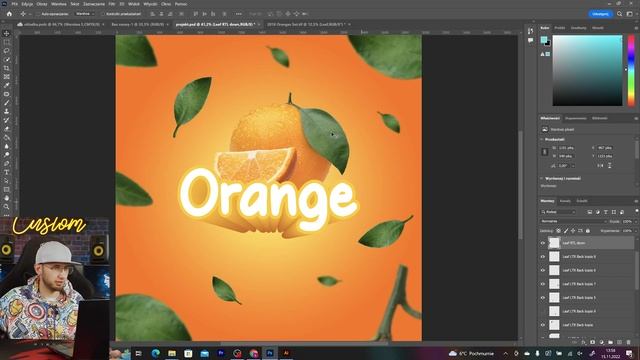Click the lock all padlock icon
Screen dimensions: 640x360
pos(588,231)
